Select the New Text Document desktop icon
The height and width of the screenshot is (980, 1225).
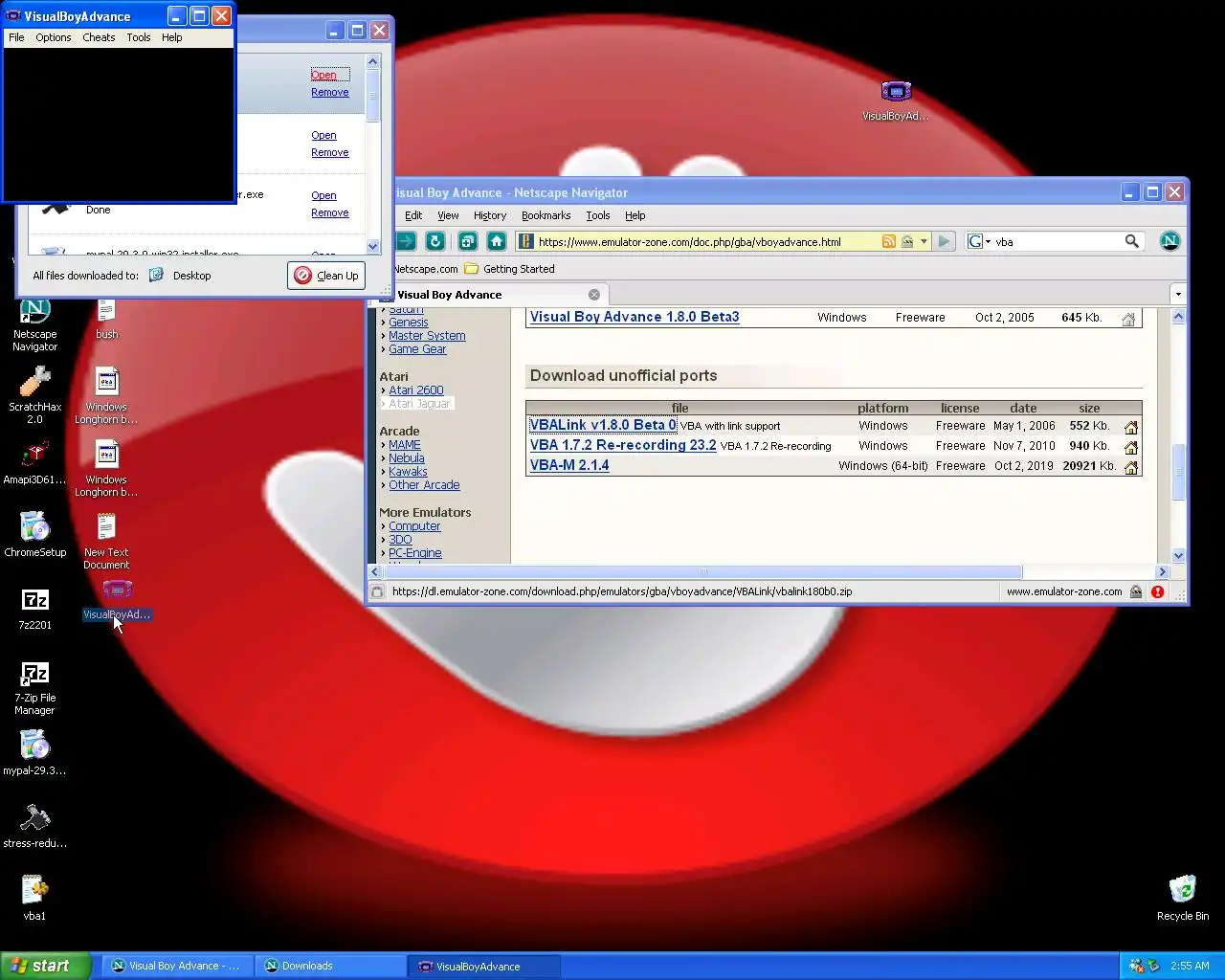pyautogui.click(x=106, y=542)
